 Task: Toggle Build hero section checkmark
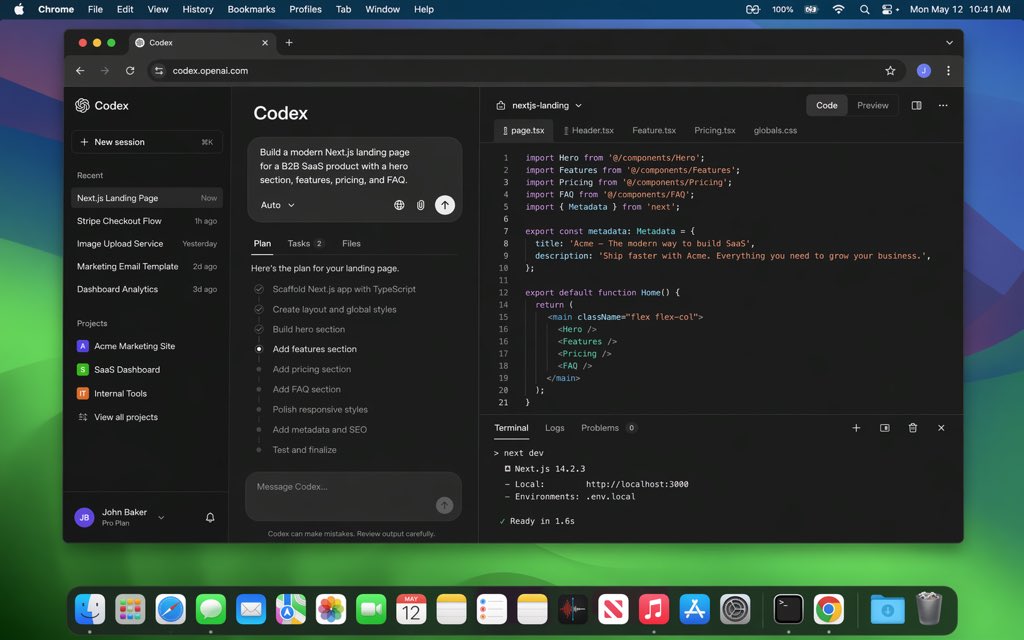coord(259,329)
